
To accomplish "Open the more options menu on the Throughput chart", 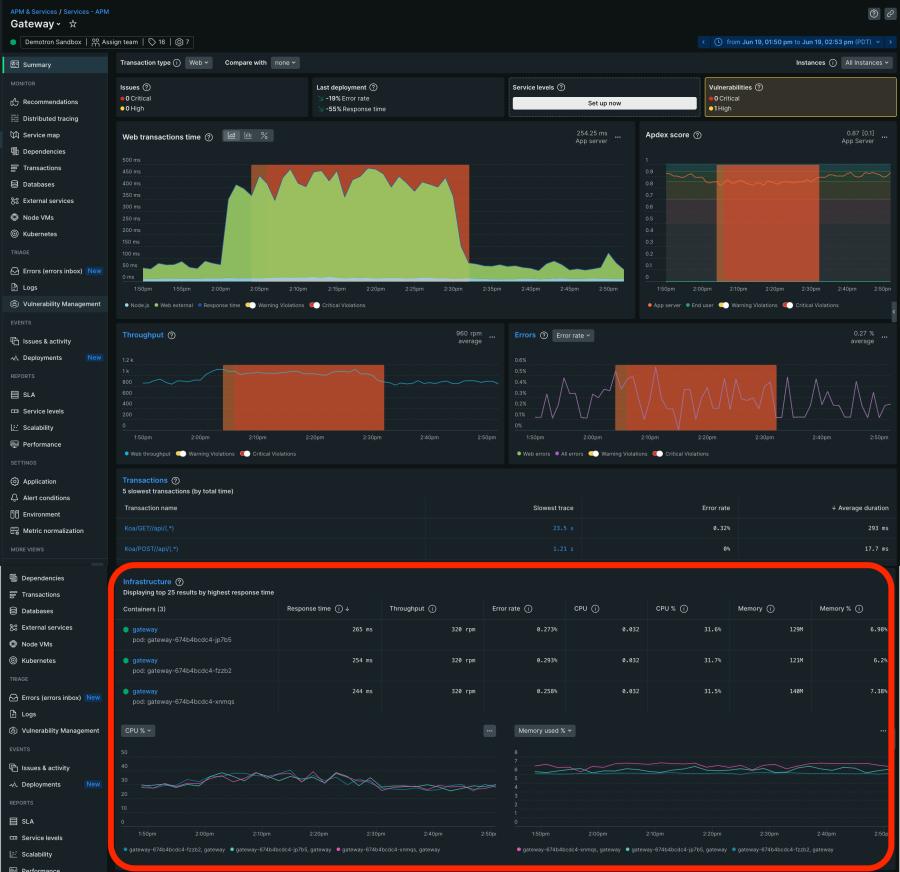I will tap(490, 339).
